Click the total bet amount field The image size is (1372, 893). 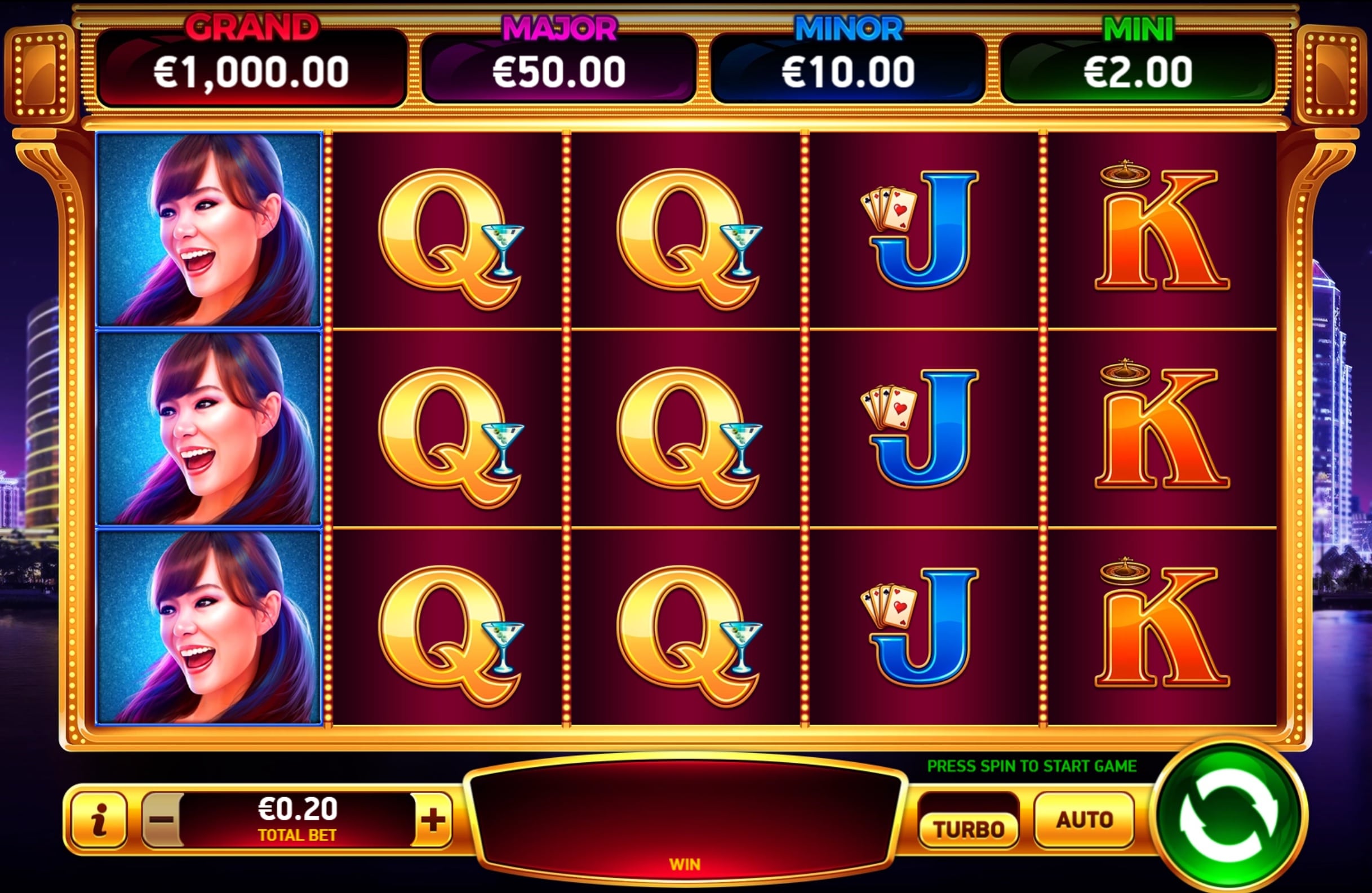(298, 819)
